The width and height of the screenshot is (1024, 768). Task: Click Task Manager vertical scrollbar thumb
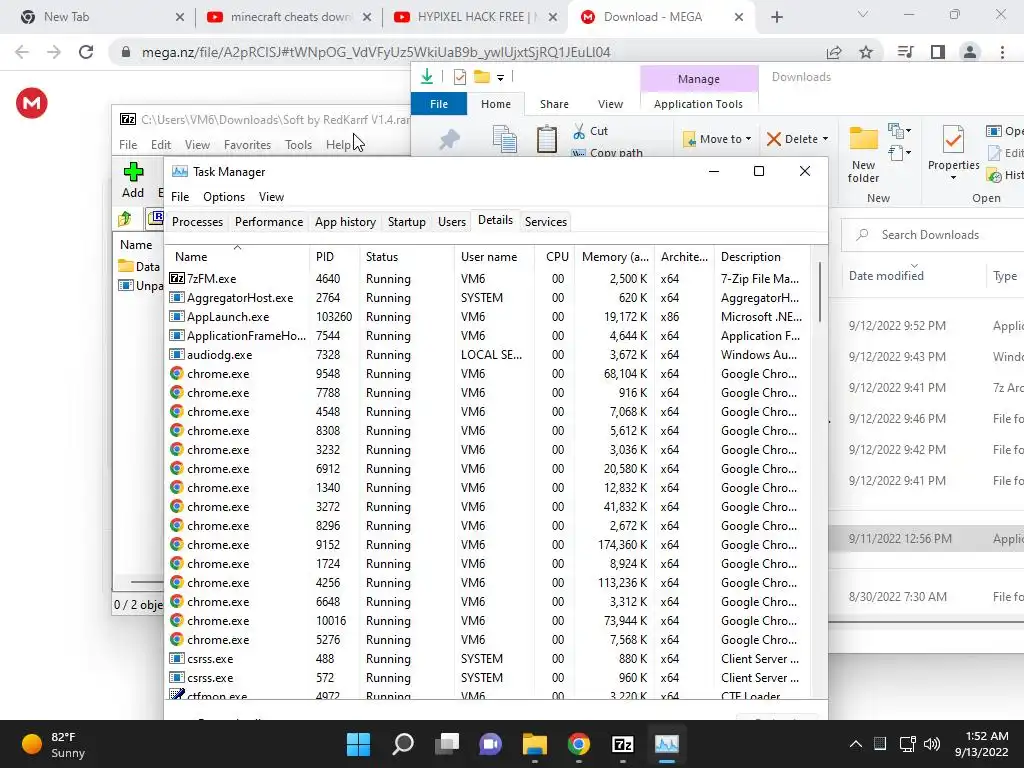[819, 293]
